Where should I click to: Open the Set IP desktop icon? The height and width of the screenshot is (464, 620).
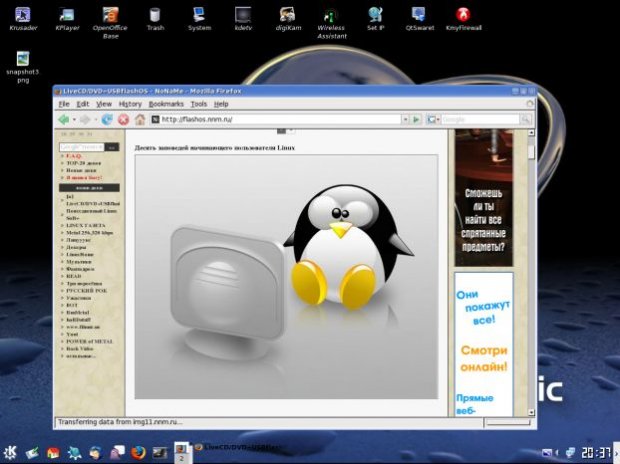[x=375, y=18]
